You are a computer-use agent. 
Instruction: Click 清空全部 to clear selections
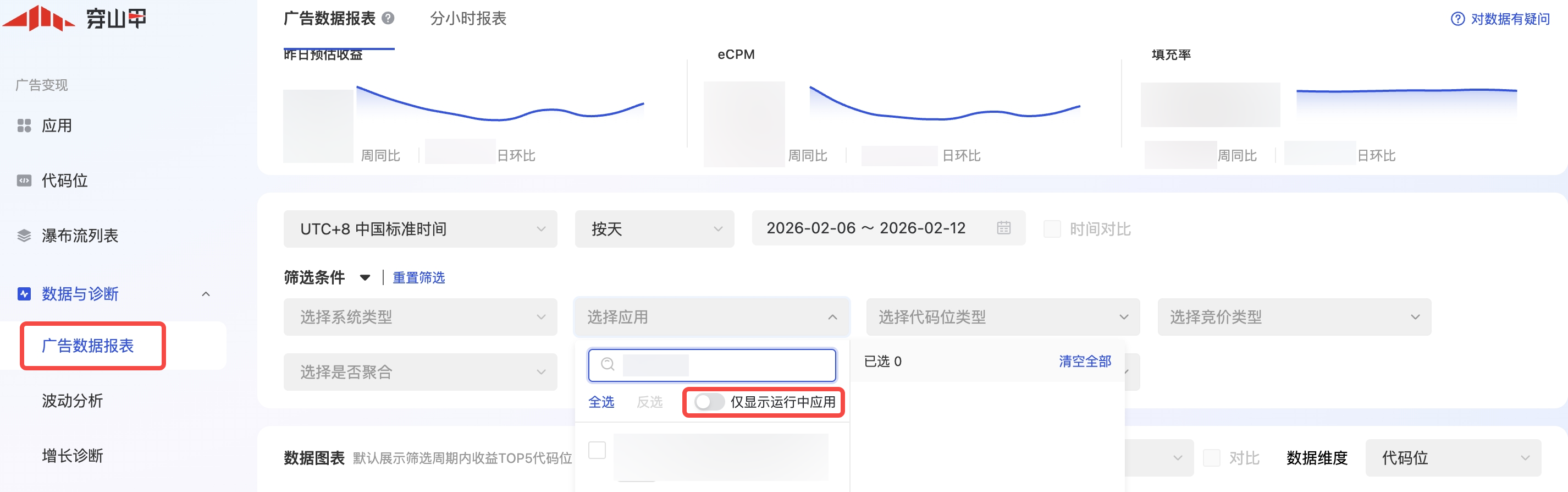(x=1084, y=362)
